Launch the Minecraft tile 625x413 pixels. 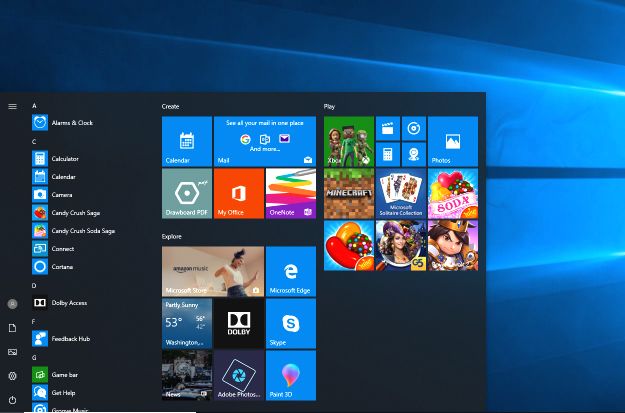pyautogui.click(x=349, y=193)
